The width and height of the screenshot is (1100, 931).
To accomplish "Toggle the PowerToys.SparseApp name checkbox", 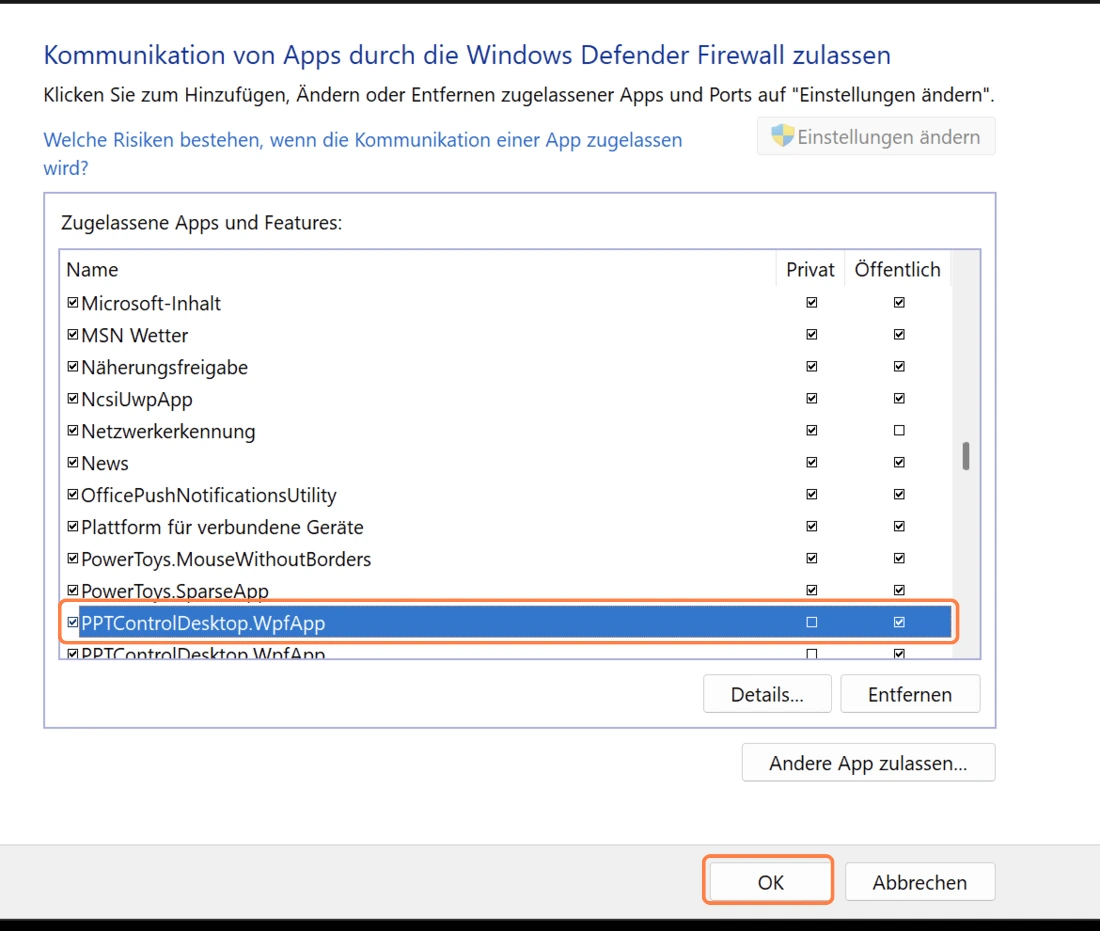I will [73, 590].
